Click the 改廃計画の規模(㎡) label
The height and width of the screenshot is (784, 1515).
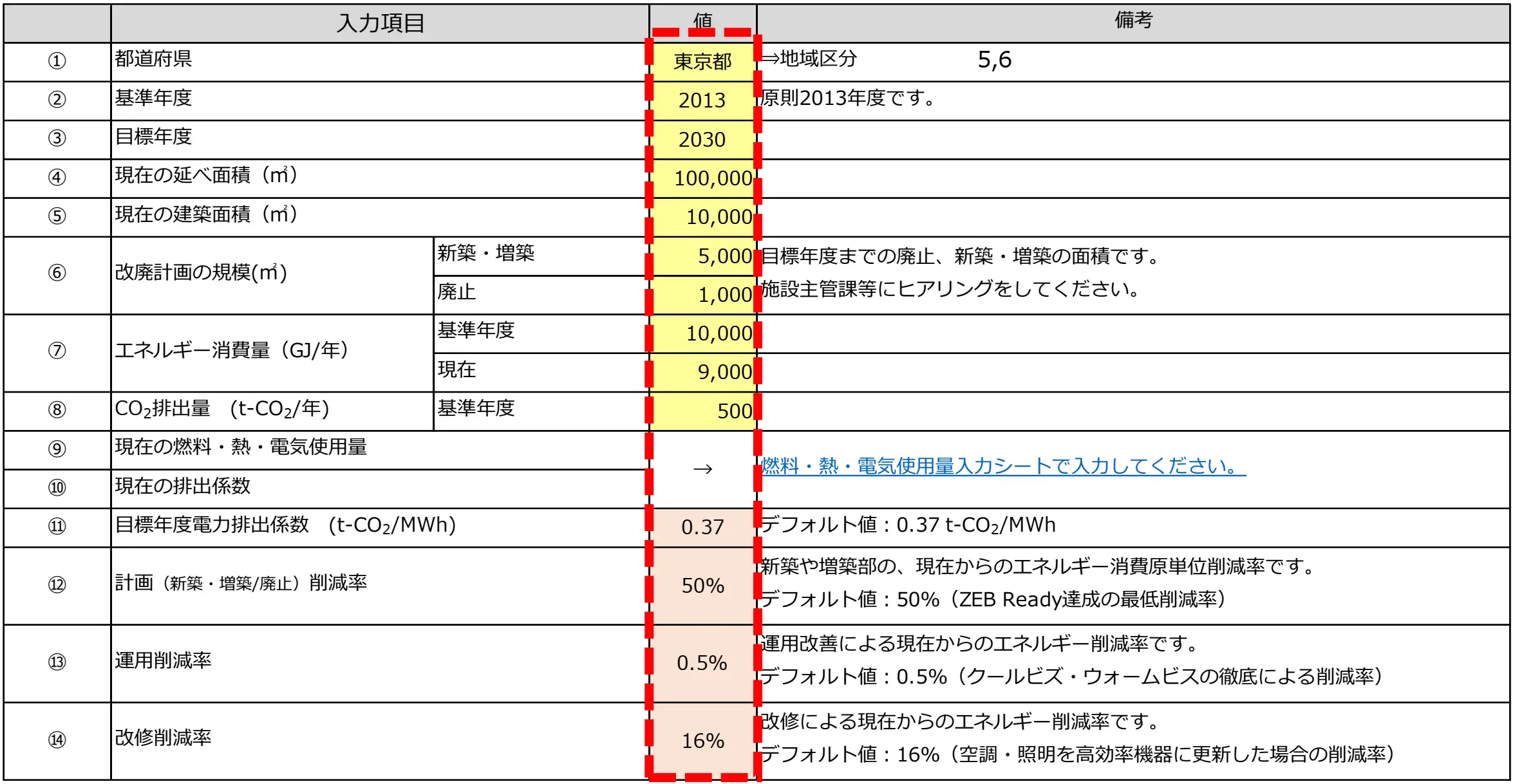[201, 272]
